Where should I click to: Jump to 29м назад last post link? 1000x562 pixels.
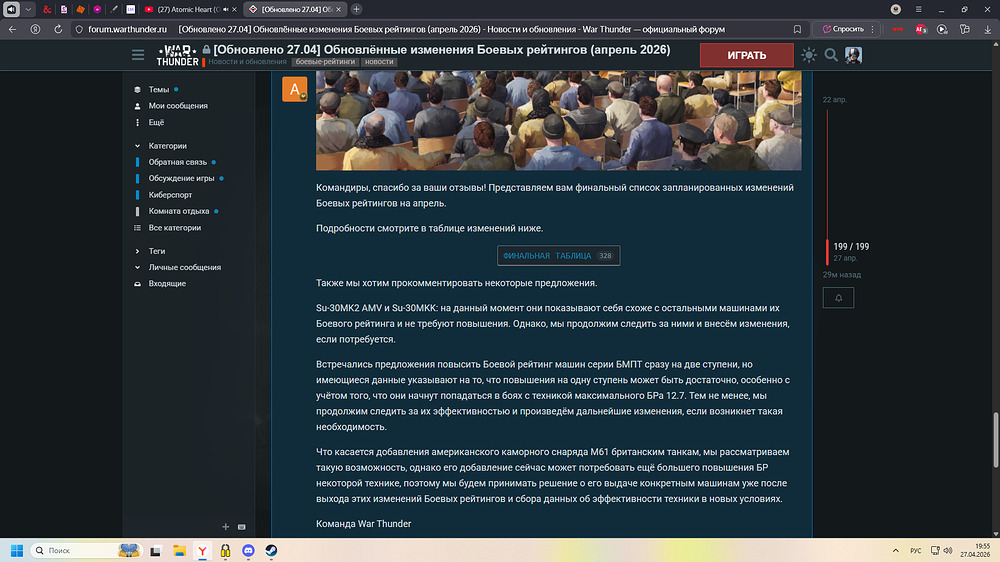pos(841,275)
